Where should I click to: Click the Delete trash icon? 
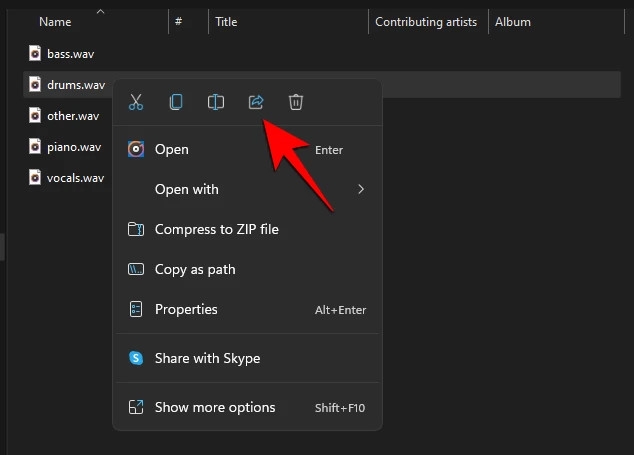296,102
